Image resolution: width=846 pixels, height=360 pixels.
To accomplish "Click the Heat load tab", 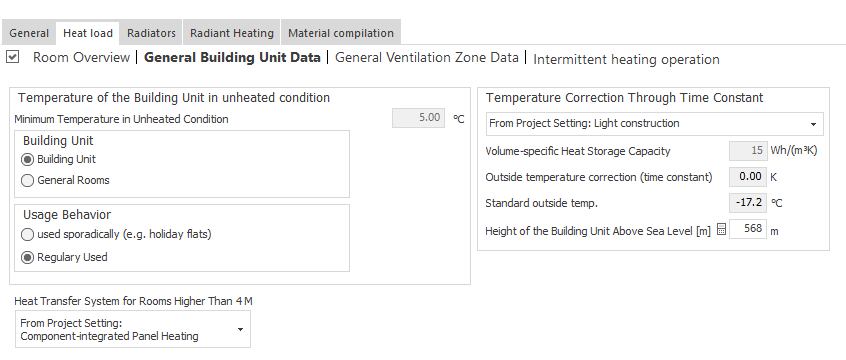I will pyautogui.click(x=87, y=33).
